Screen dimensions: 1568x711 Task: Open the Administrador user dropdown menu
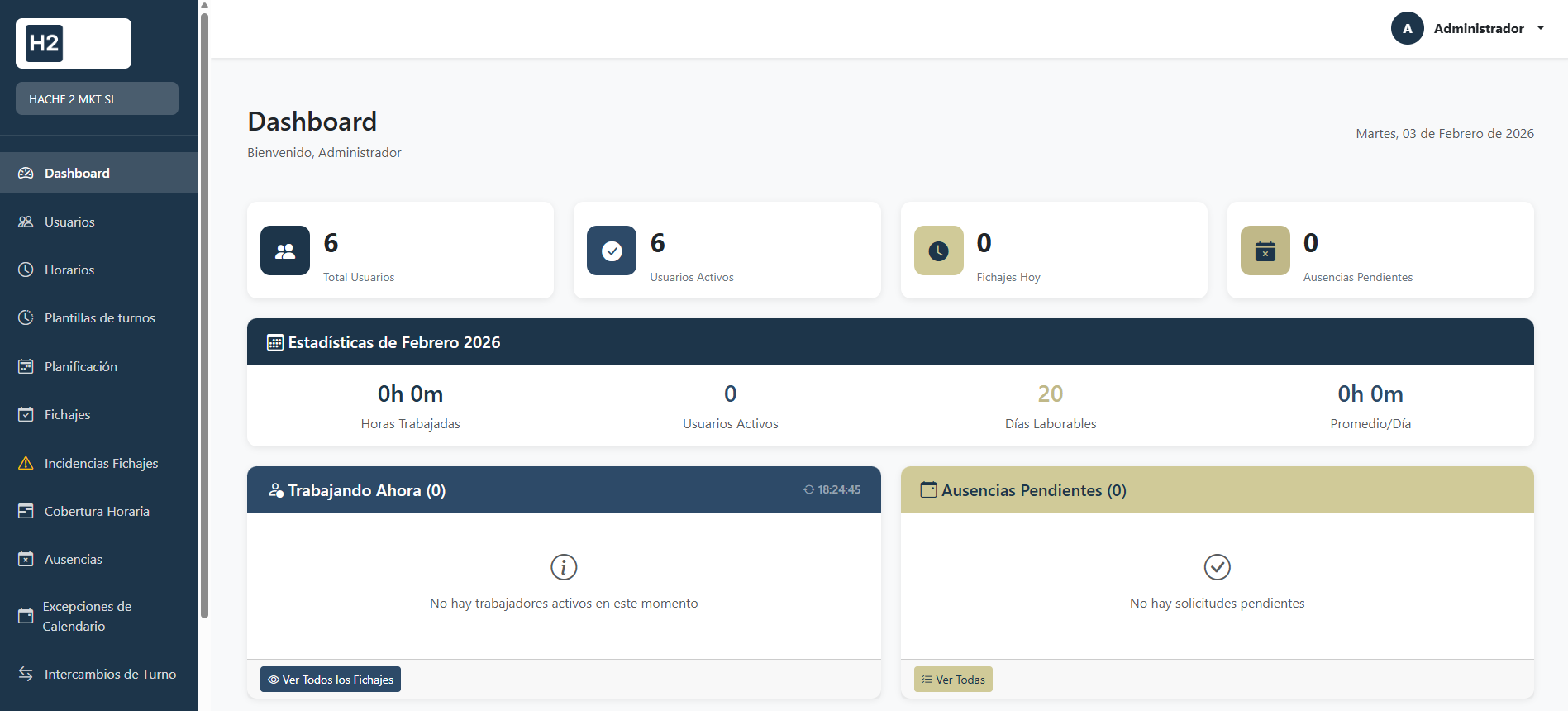(x=1478, y=28)
